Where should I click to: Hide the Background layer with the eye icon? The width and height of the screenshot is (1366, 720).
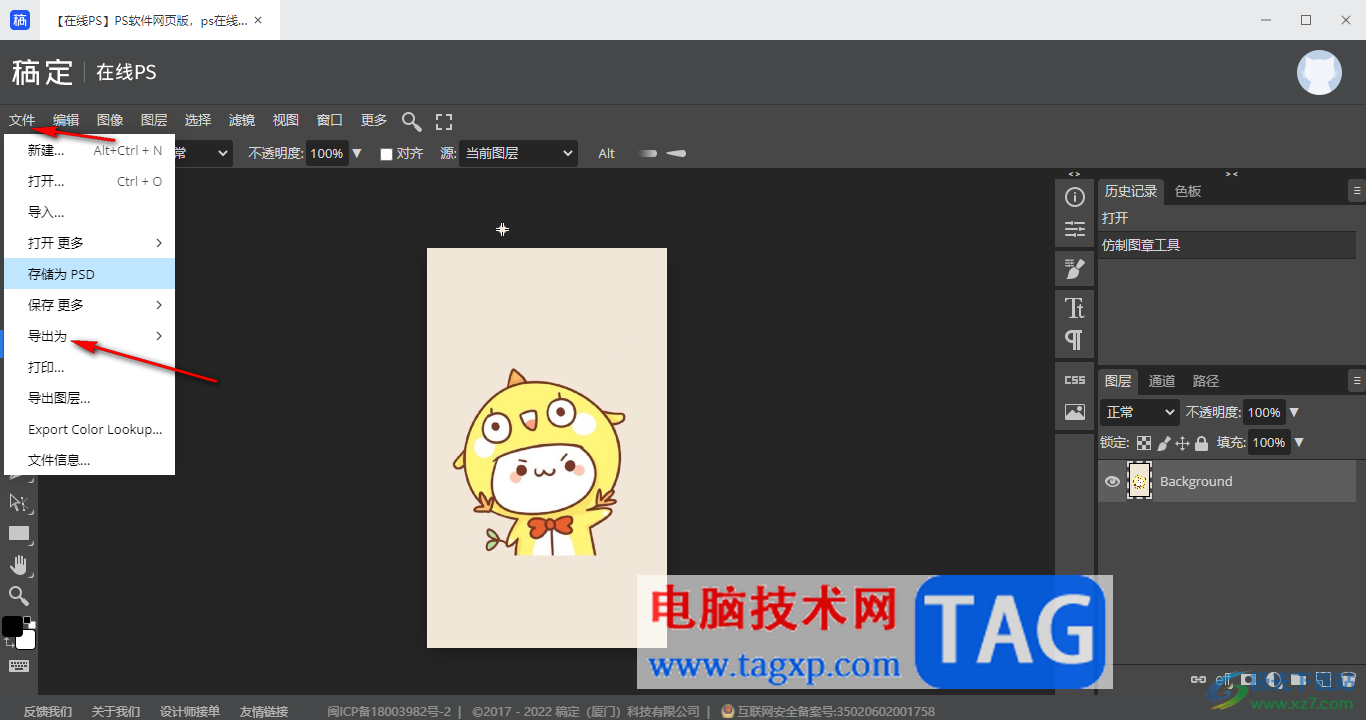point(1112,482)
